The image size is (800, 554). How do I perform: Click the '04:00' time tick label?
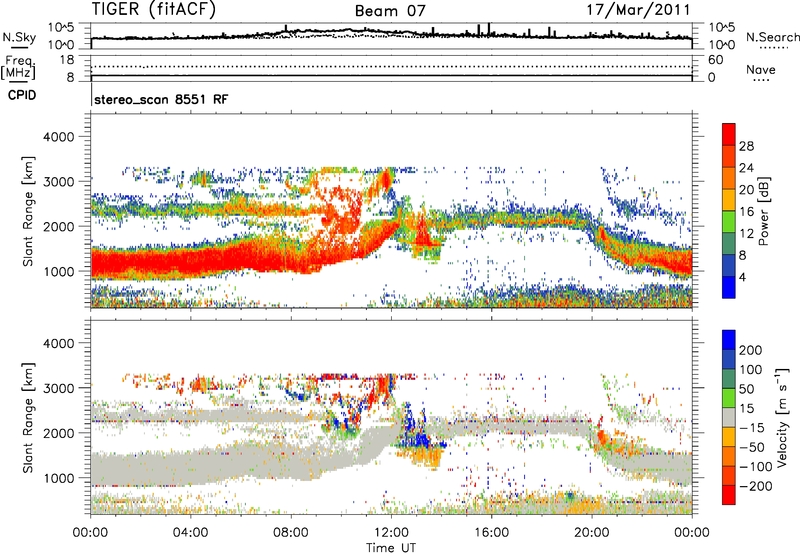[191, 533]
